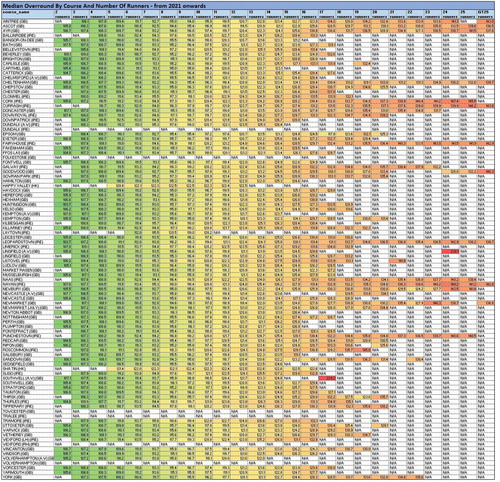
Task: Click the CURRAGH (IRE) course name
Action: [15, 106]
